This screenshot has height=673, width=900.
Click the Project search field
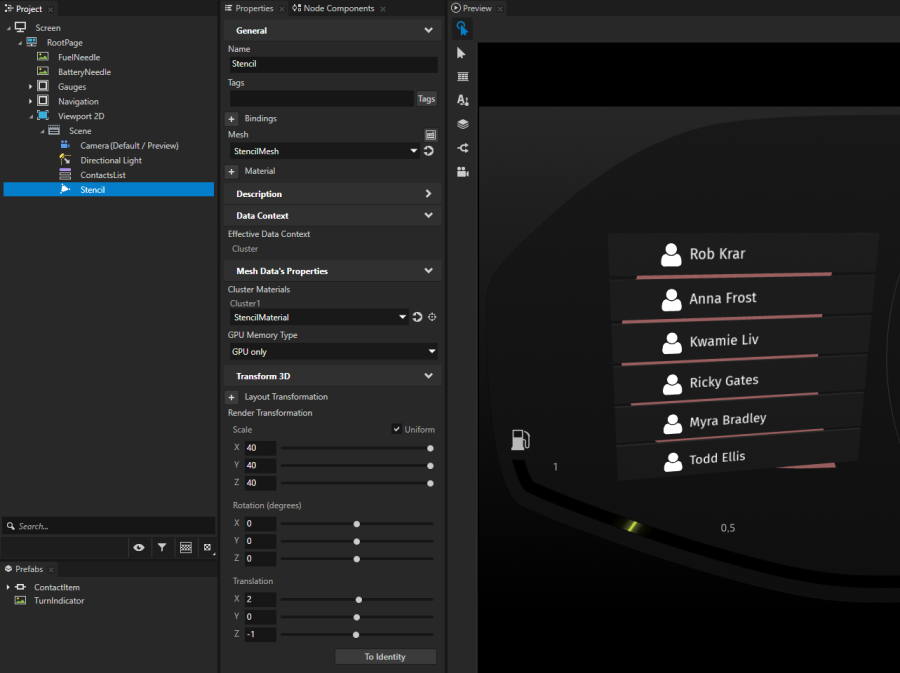point(112,526)
